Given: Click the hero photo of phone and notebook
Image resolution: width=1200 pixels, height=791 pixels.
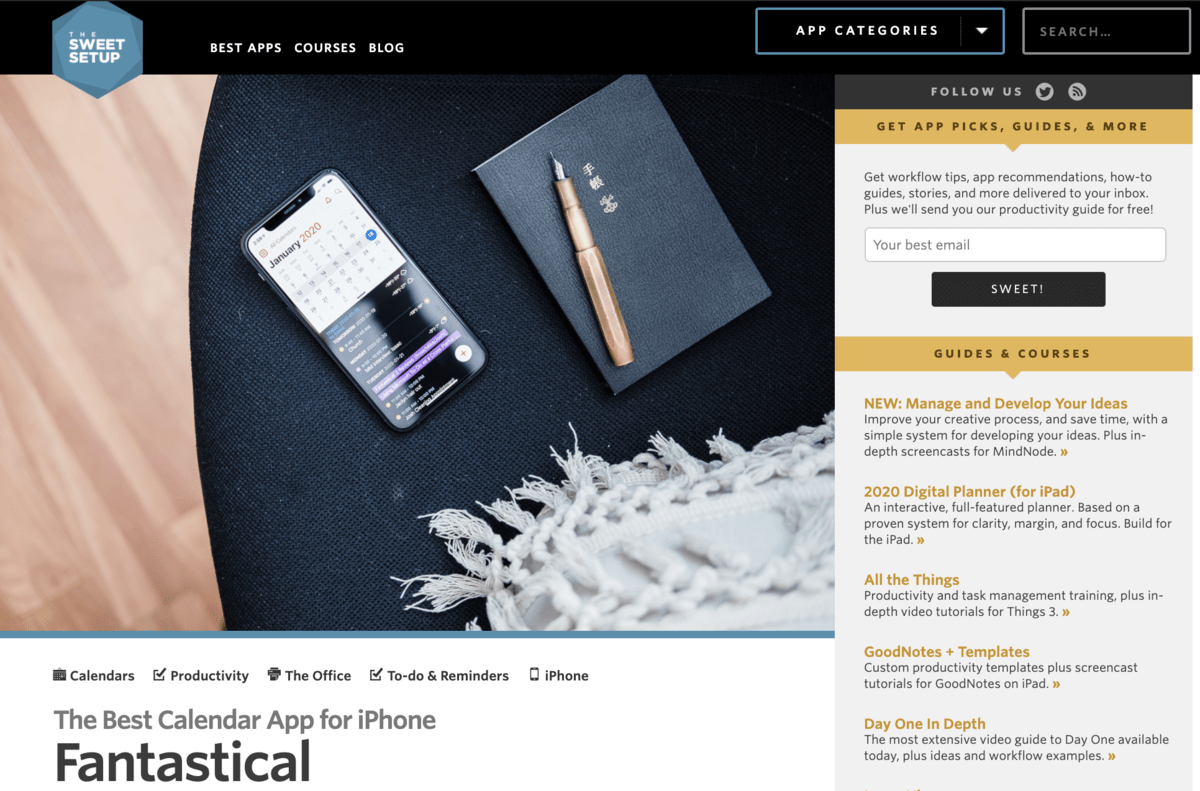Looking at the screenshot, I should pos(417,352).
